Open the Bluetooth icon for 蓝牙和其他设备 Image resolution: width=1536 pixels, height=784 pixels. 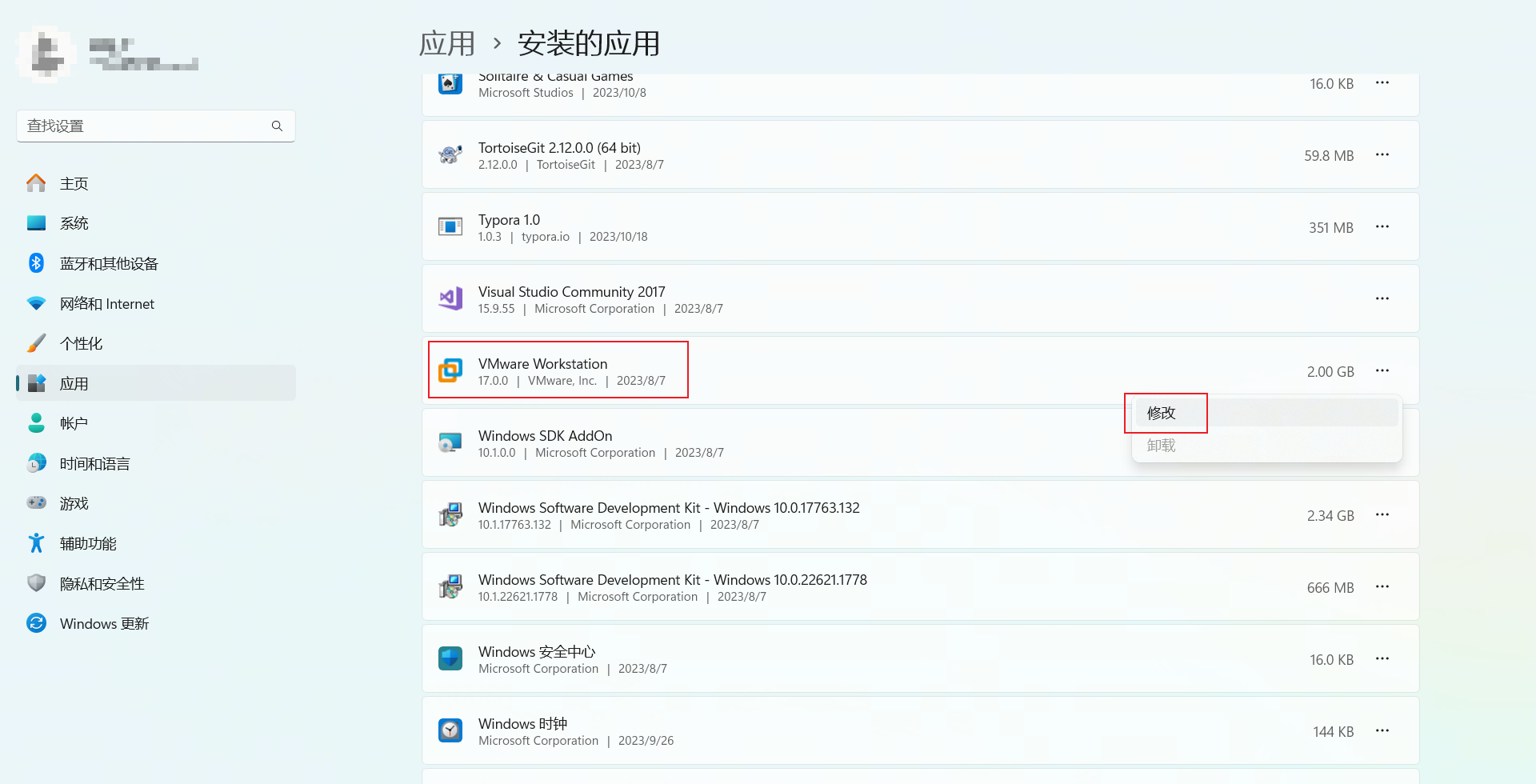(36, 263)
